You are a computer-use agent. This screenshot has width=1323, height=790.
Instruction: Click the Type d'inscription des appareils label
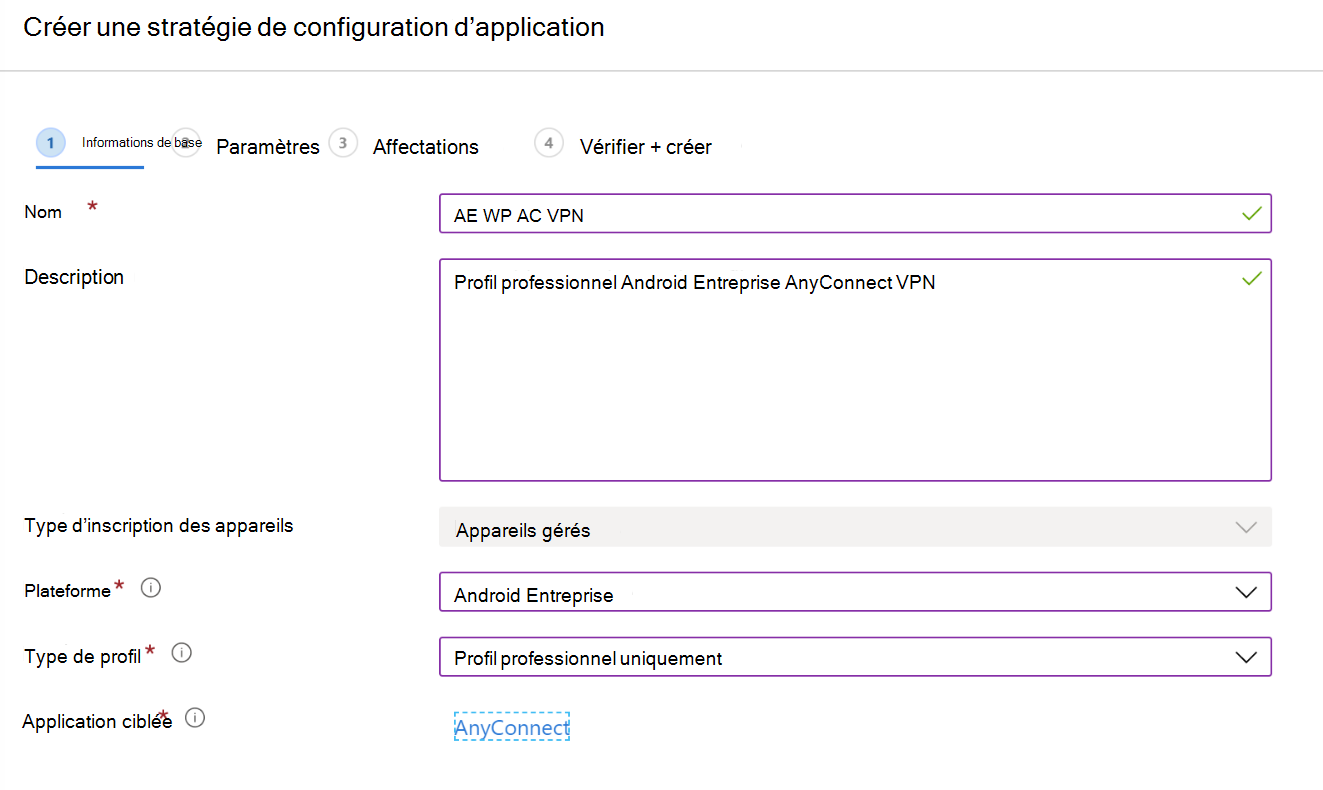pyautogui.click(x=159, y=525)
